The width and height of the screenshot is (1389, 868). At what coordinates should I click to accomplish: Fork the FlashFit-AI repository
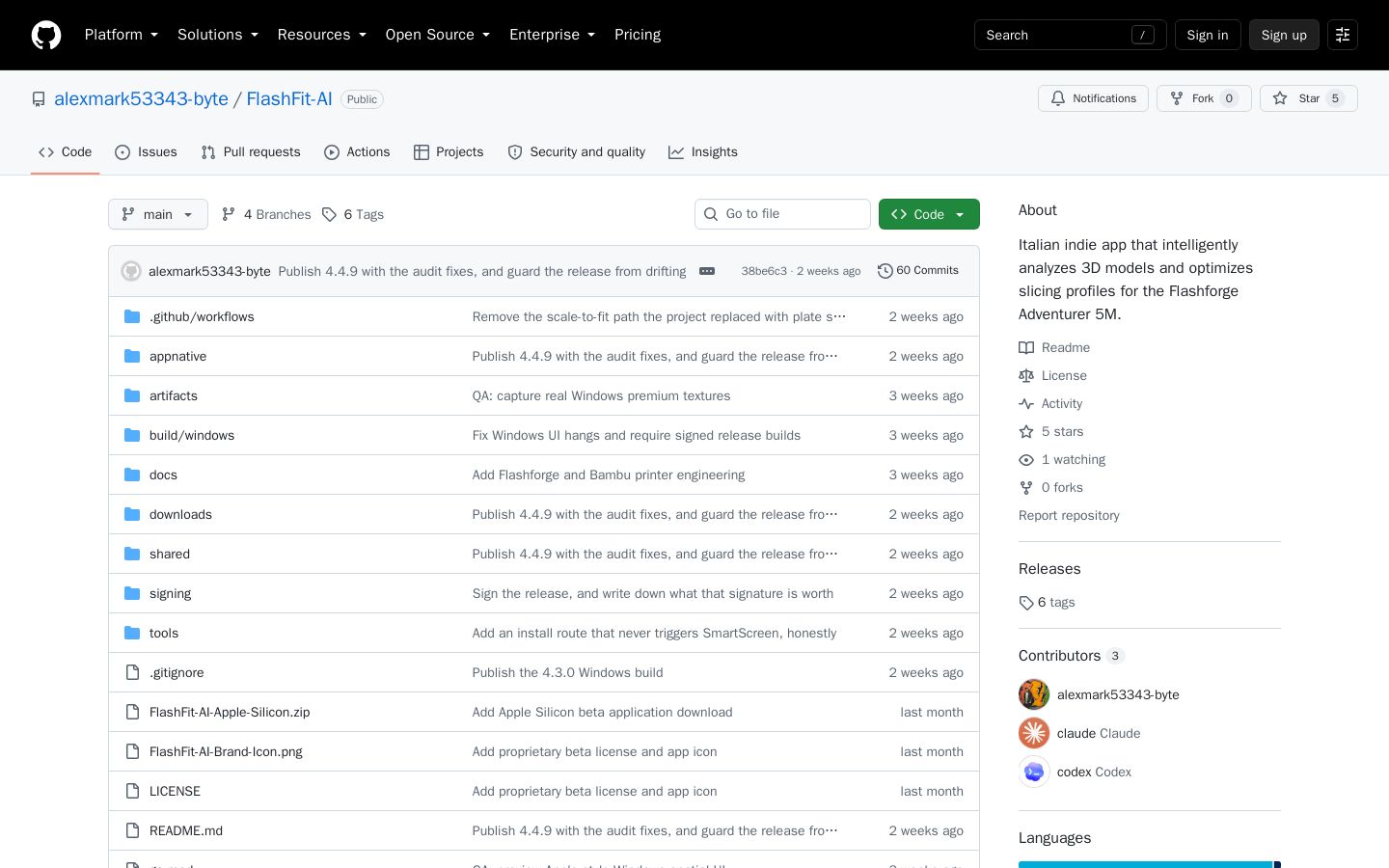pos(1204,98)
